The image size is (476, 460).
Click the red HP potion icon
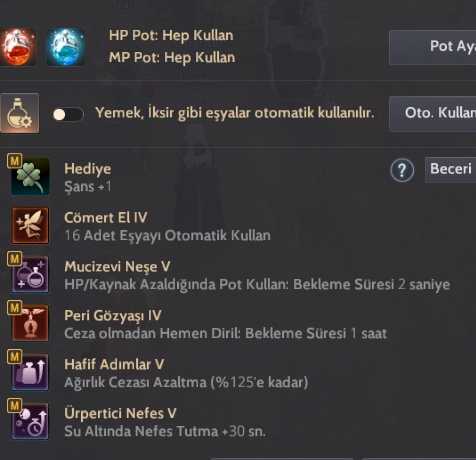tap(17, 47)
